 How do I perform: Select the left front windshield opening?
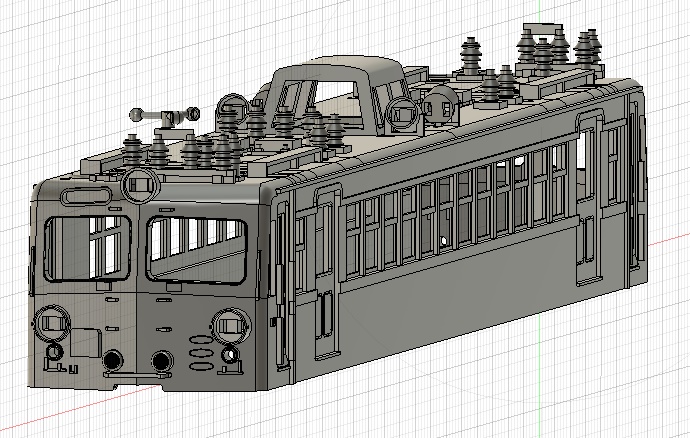coord(87,249)
